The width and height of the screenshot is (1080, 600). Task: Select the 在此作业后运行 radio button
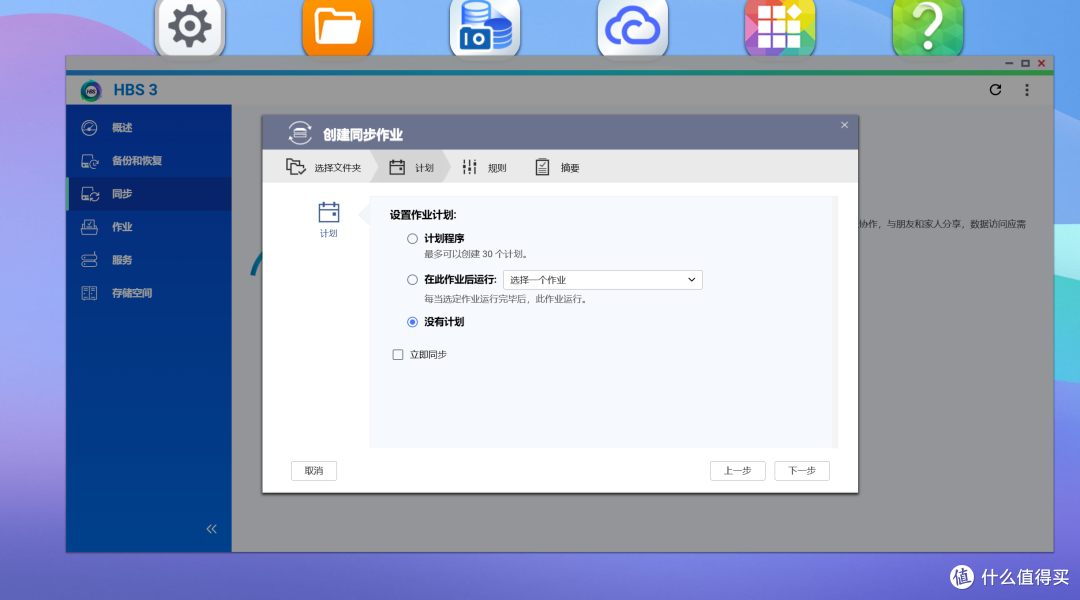tap(412, 280)
